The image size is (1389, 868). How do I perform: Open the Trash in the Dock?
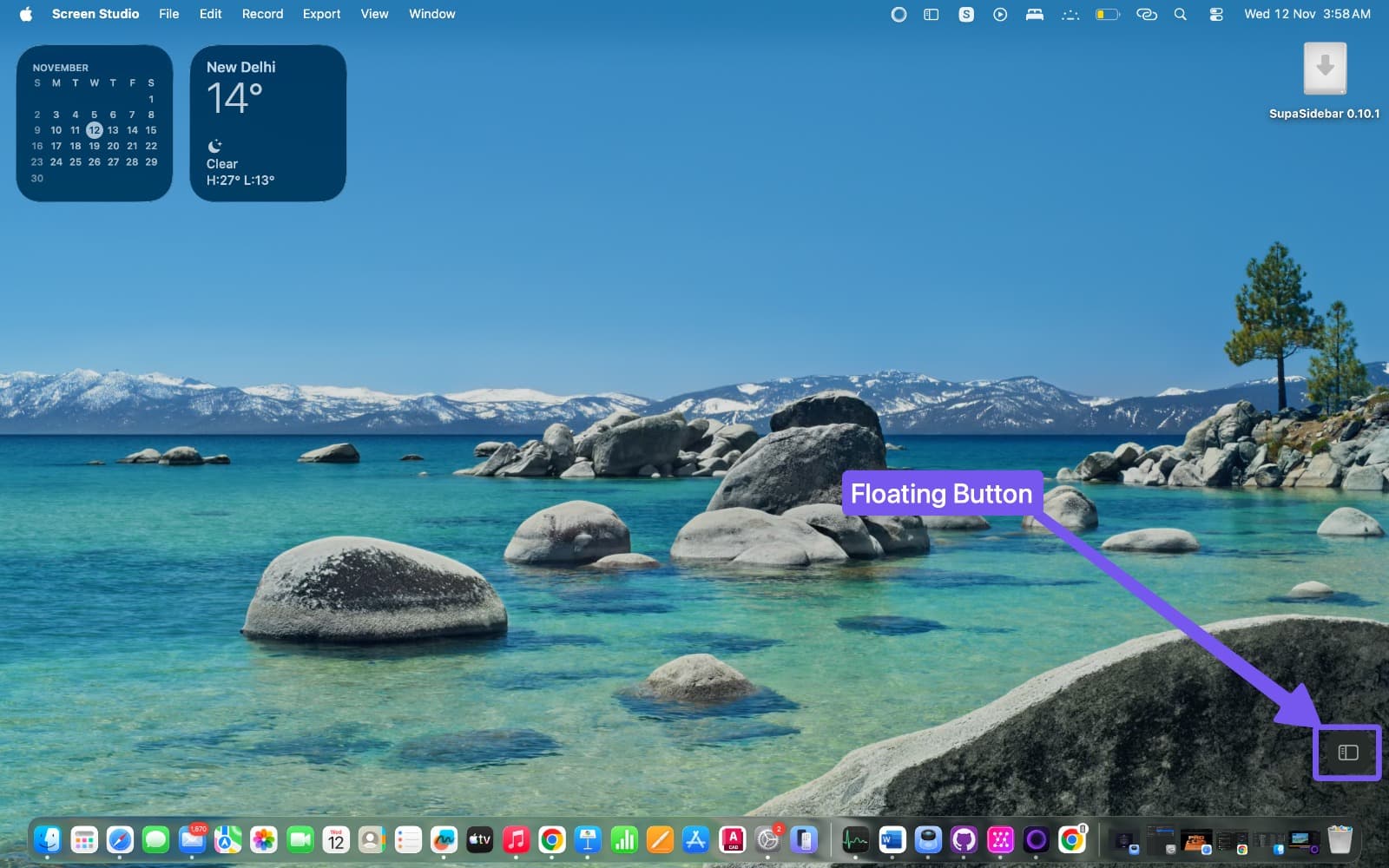click(1340, 839)
